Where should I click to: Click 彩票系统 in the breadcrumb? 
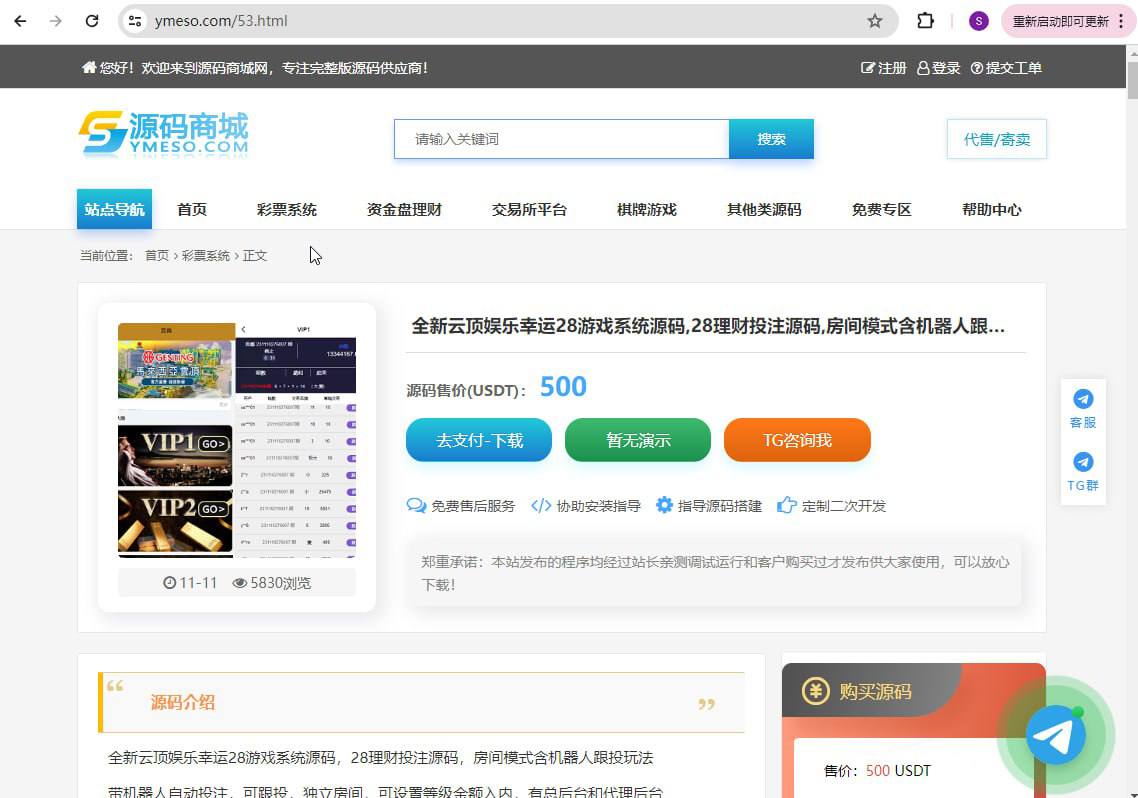pos(205,255)
